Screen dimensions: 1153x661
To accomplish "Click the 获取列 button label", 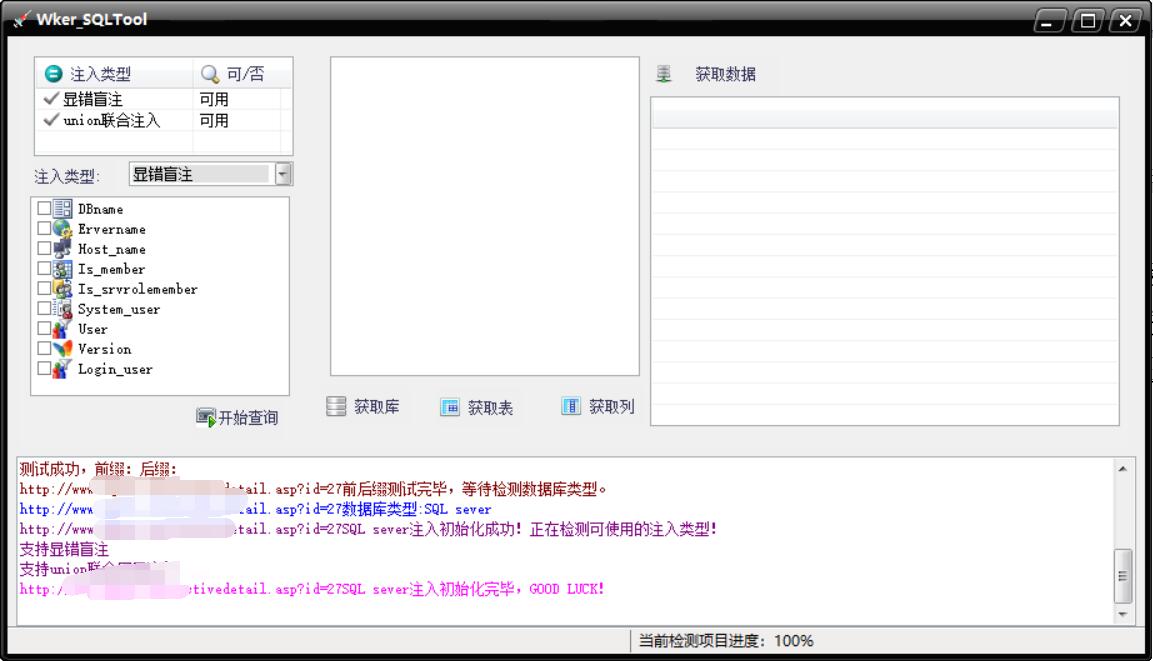I will coord(612,407).
